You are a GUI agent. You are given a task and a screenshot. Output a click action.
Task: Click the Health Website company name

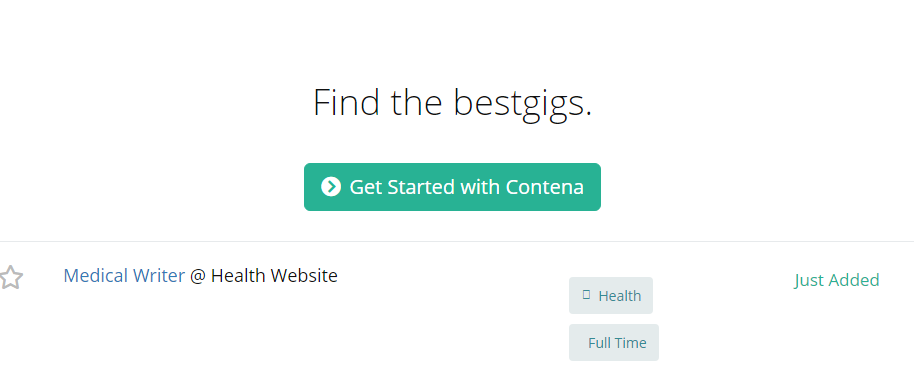[274, 275]
